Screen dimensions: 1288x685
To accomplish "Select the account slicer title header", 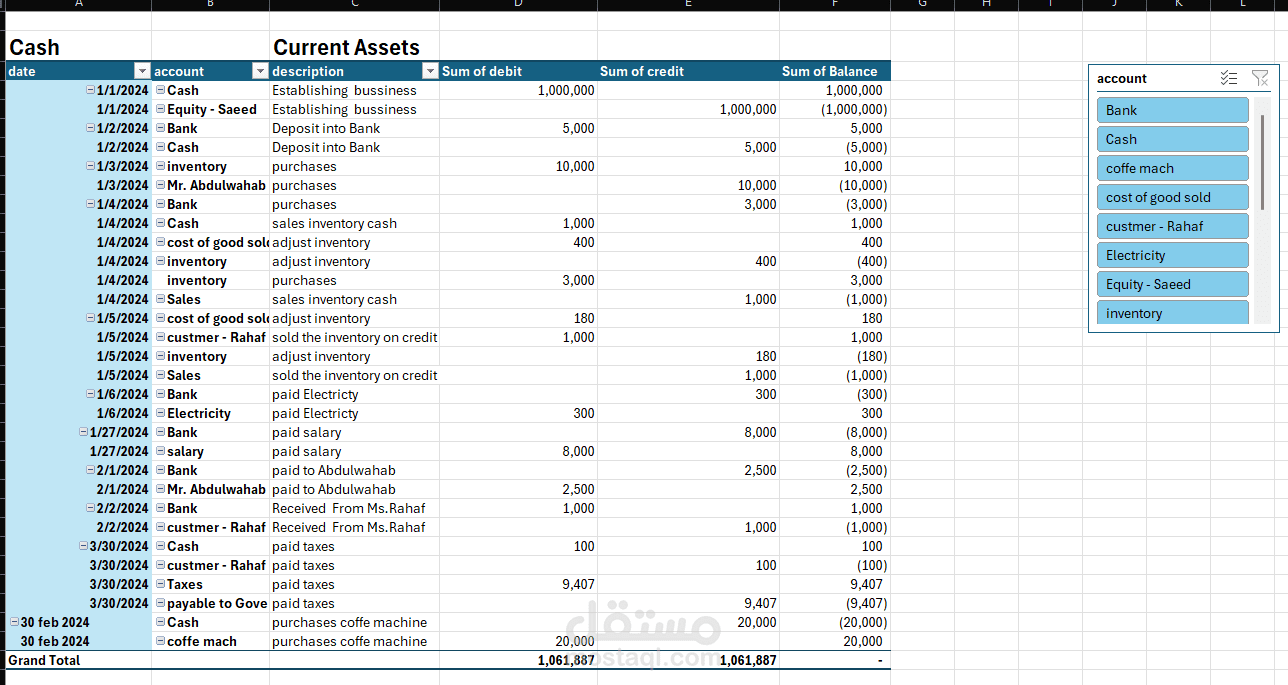I will click(1122, 78).
